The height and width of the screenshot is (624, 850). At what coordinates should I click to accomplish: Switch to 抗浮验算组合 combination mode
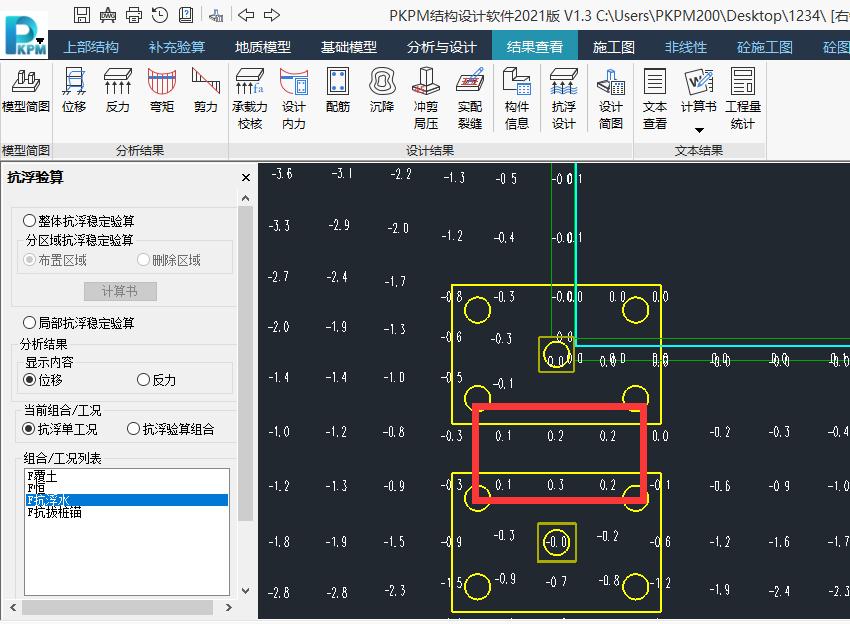click(x=134, y=427)
